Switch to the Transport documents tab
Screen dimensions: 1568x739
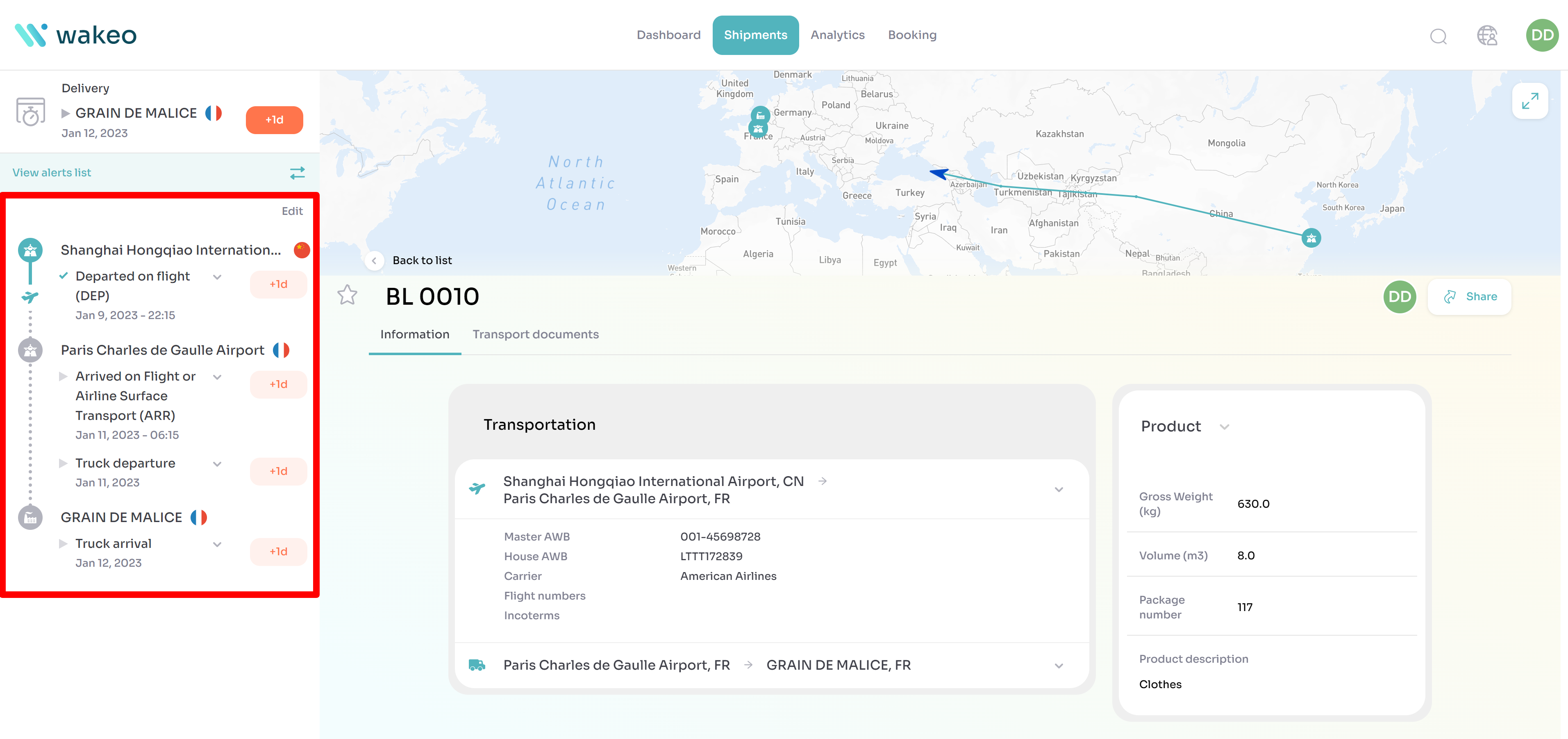click(x=535, y=335)
